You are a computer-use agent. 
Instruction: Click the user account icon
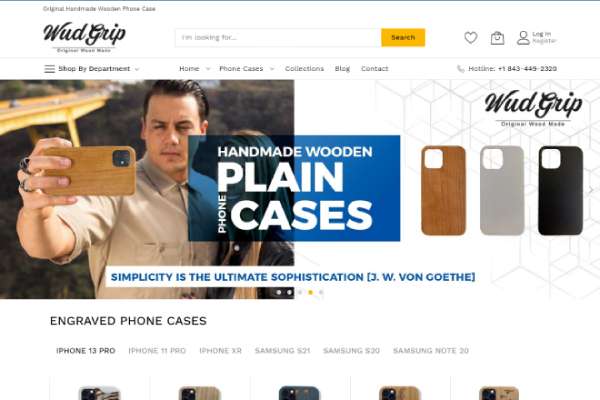tap(523, 38)
